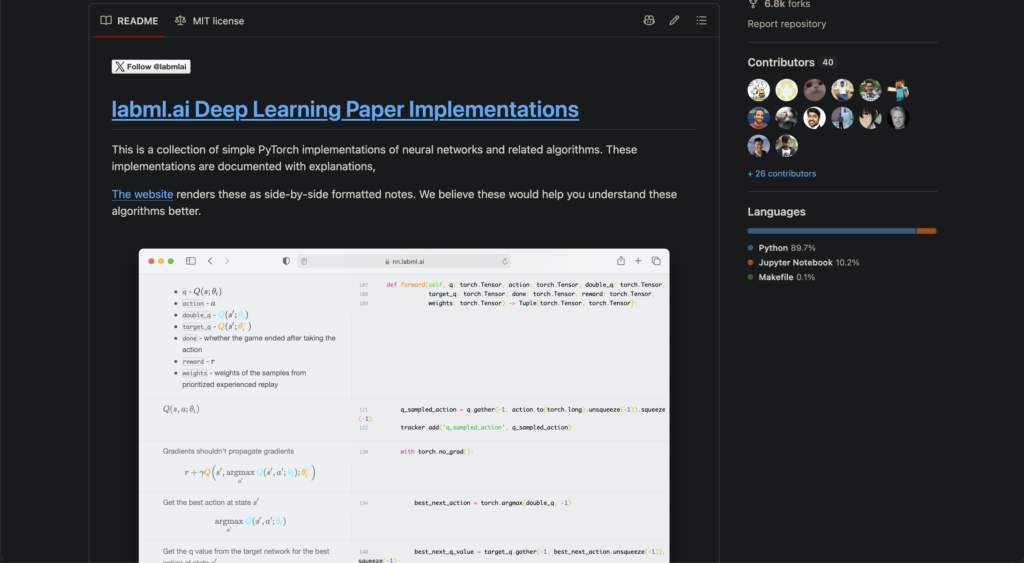This screenshot has height=563, width=1024.
Task: Open avatar of bearded man on white background
Action: tap(814, 118)
